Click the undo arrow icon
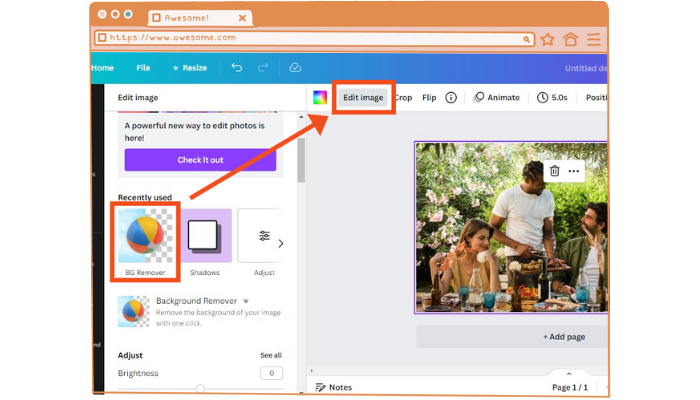 point(237,67)
